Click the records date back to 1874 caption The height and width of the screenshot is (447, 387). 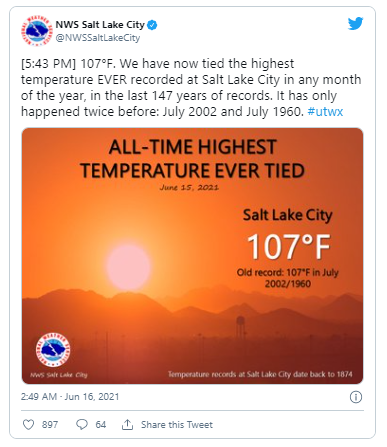click(x=260, y=374)
